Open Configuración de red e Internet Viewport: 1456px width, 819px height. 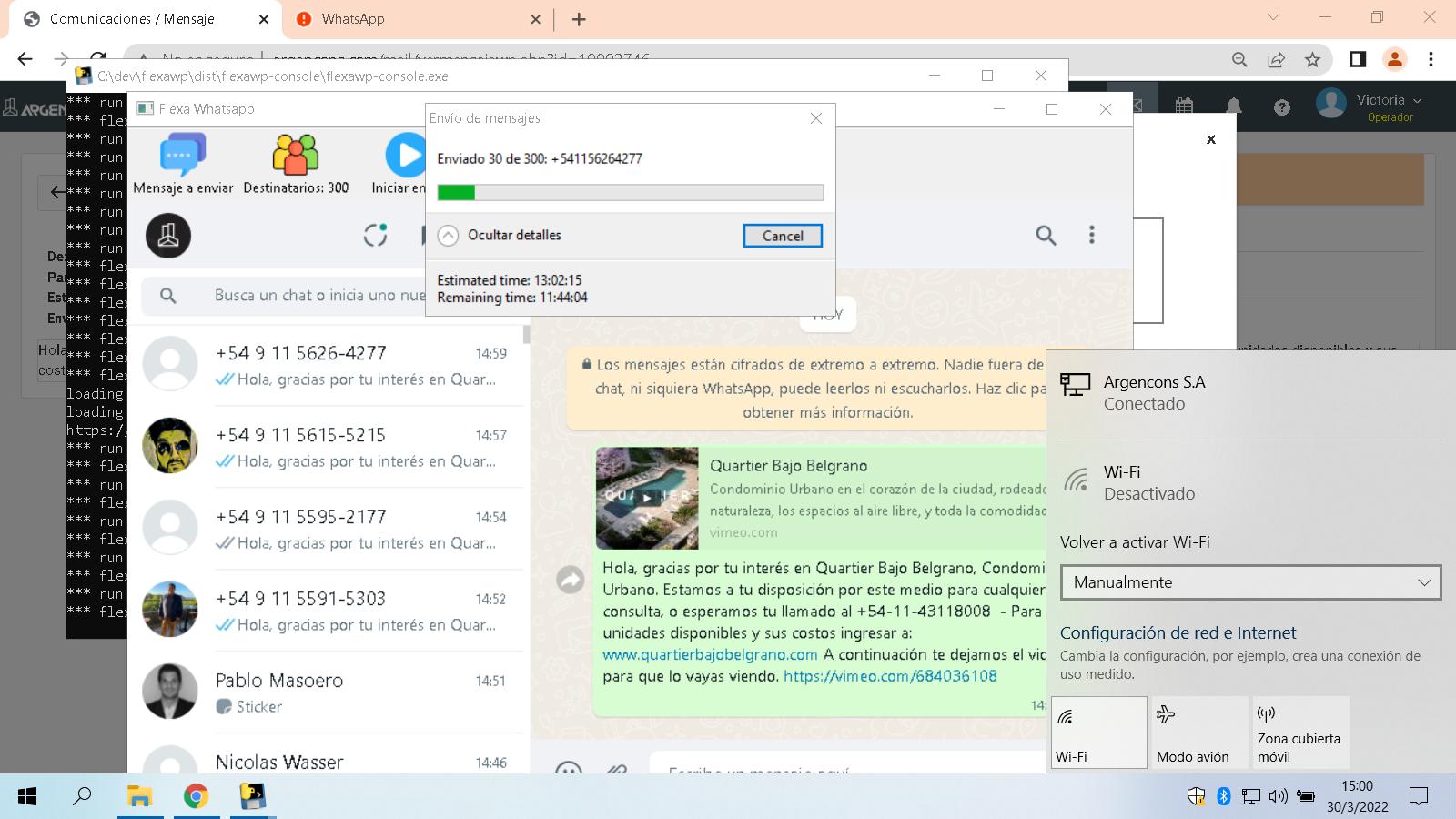(1178, 632)
